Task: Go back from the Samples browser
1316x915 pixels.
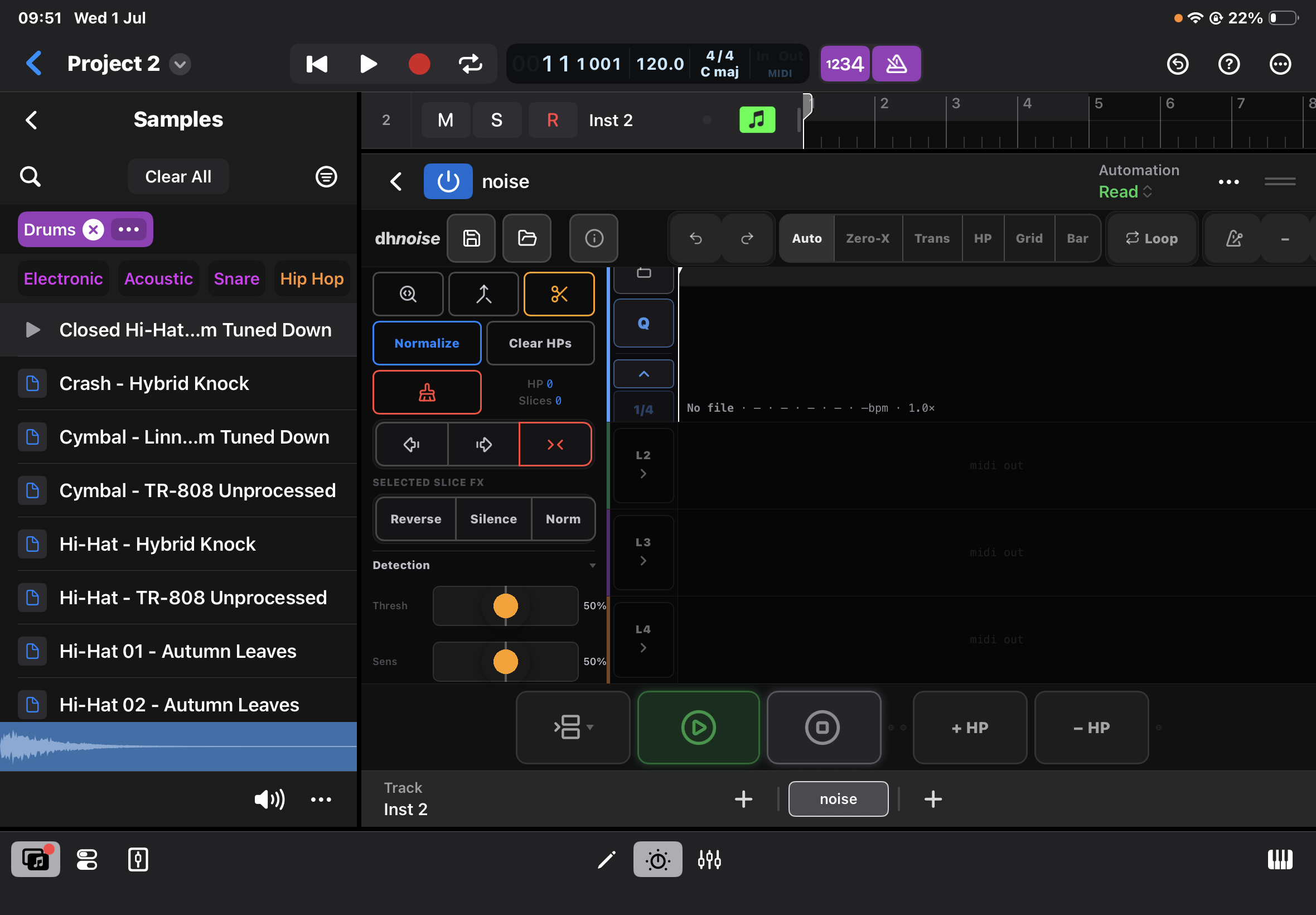Action: coord(32,120)
